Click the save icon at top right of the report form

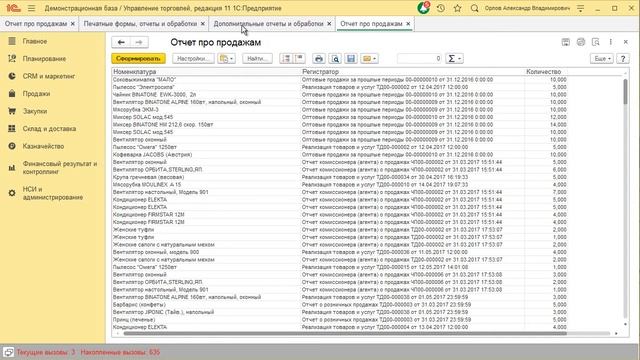pos(566,42)
